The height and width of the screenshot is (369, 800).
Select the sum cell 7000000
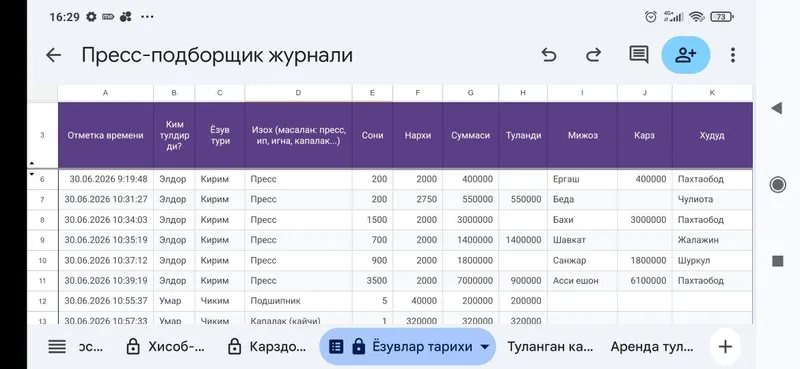[x=470, y=281]
